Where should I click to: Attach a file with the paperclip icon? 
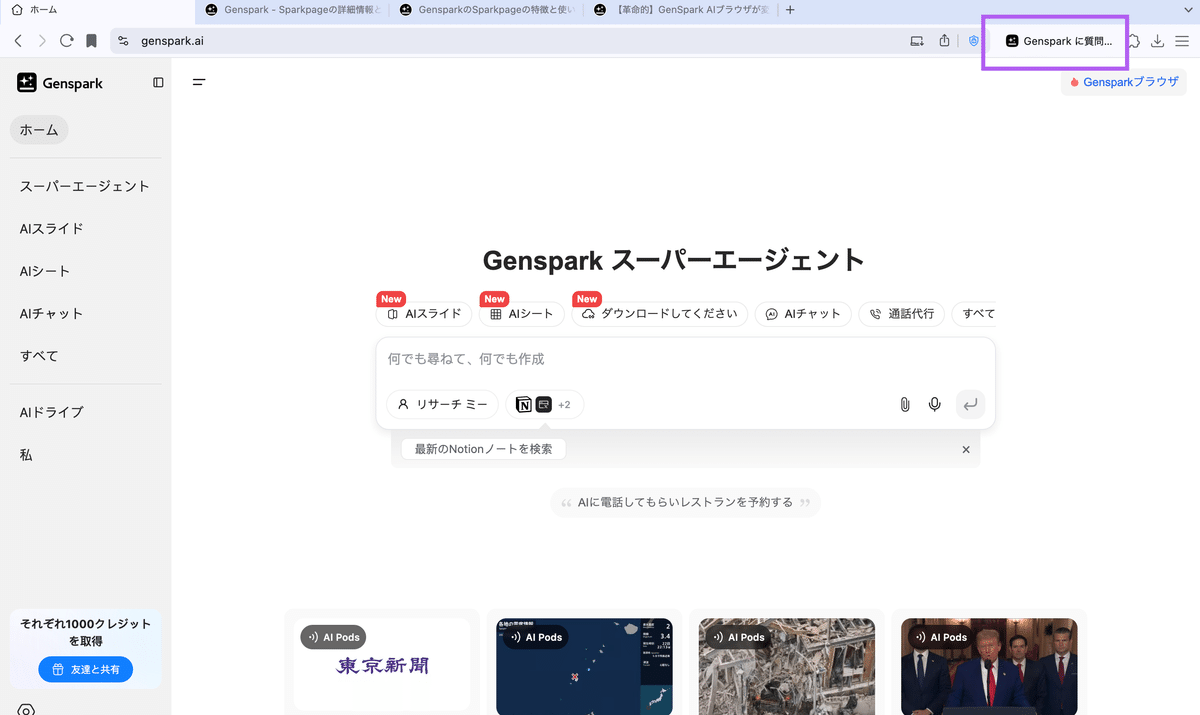904,404
